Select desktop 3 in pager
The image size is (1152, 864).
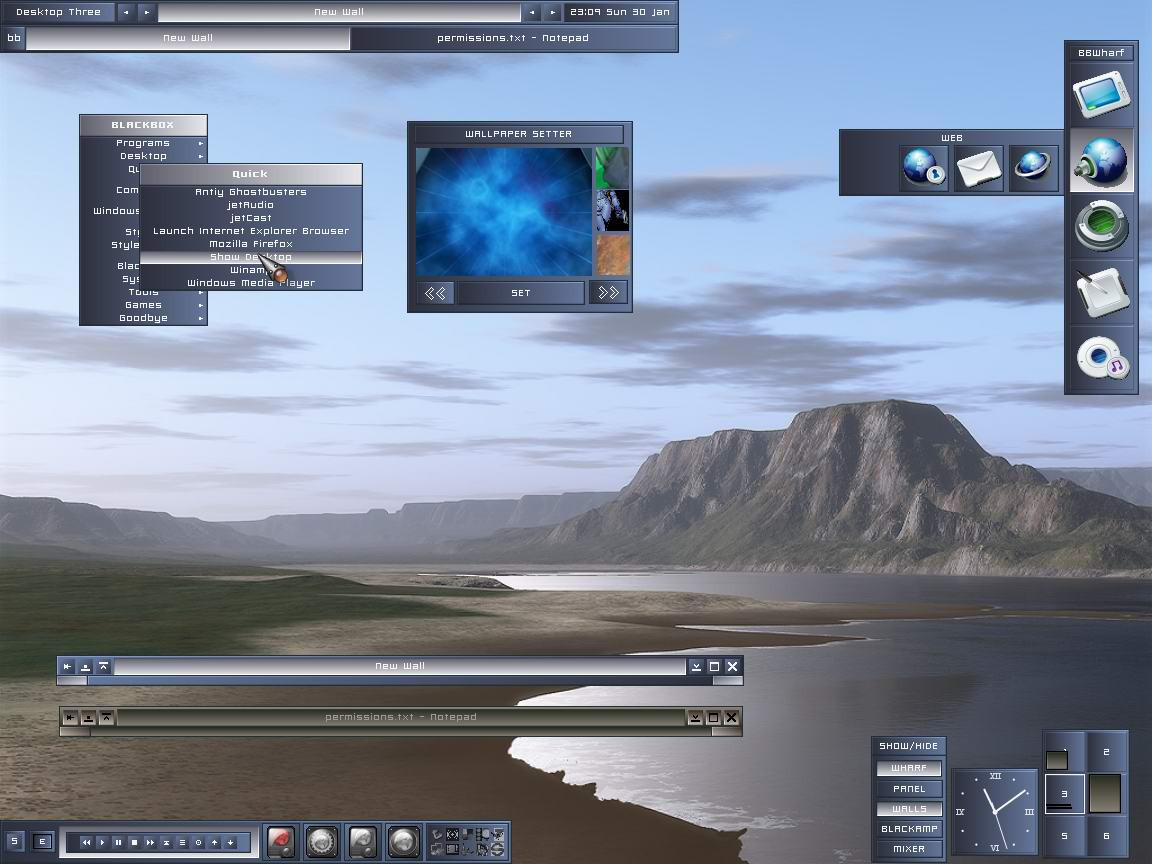1065,793
